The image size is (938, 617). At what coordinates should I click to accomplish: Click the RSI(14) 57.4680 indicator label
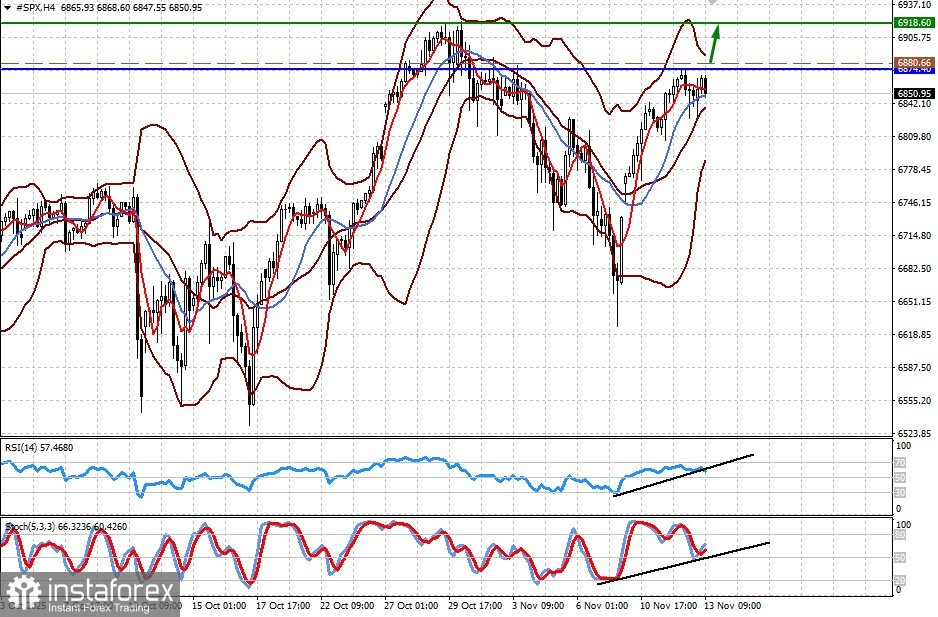(39, 448)
